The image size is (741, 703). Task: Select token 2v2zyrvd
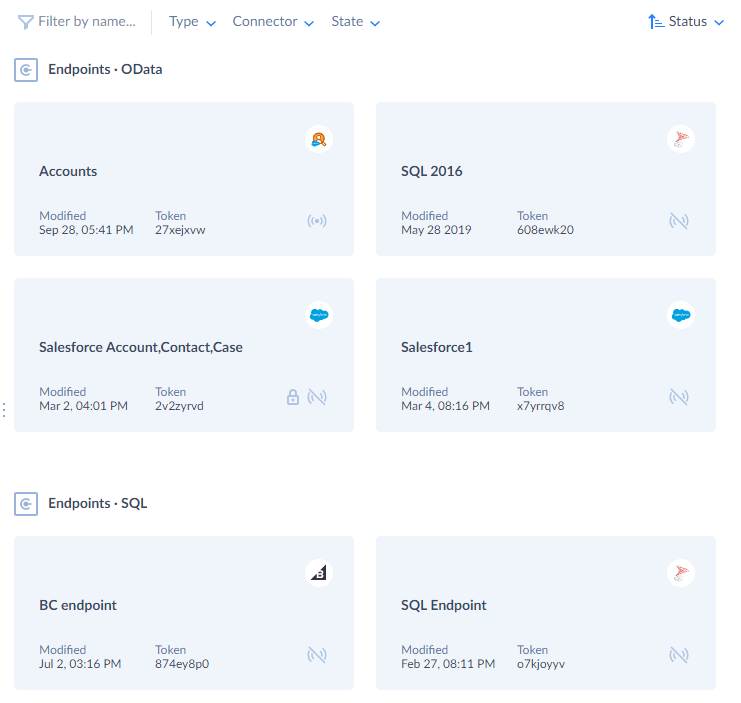(179, 406)
